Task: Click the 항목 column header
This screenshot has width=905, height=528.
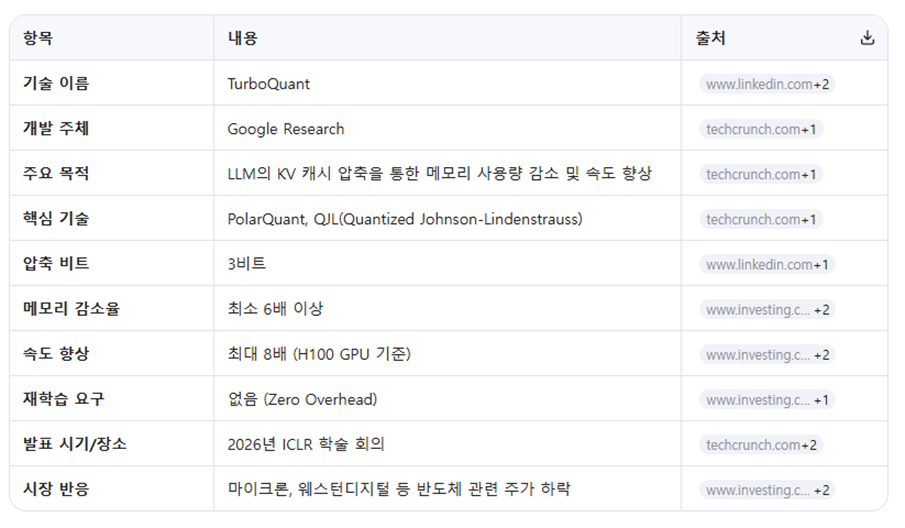Action: pyautogui.click(x=38, y=38)
